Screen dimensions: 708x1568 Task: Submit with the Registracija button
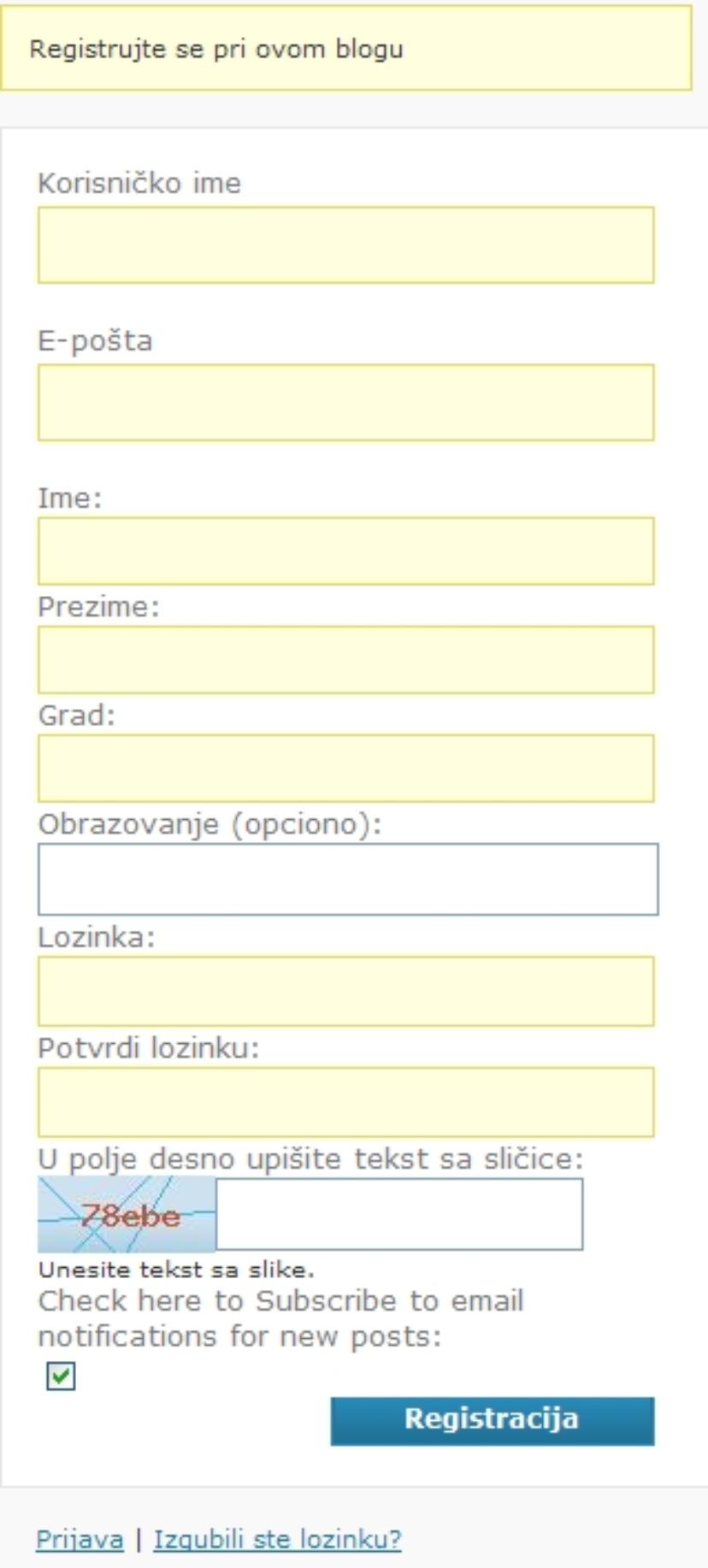493,1421
